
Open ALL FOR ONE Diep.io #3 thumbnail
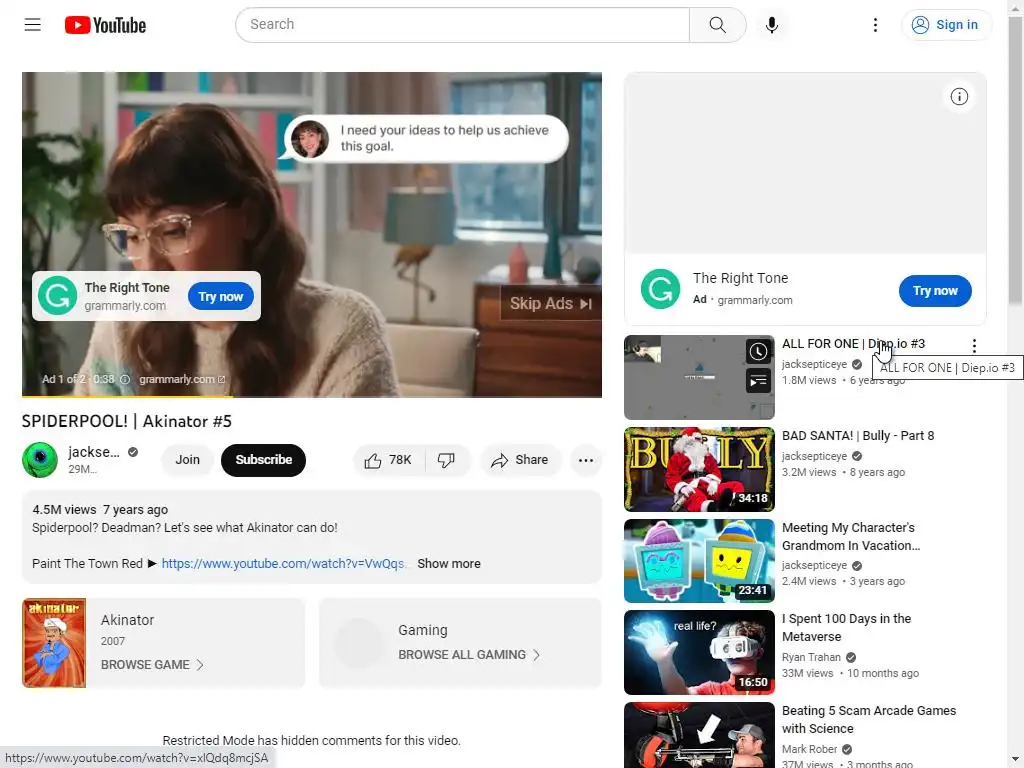click(699, 377)
